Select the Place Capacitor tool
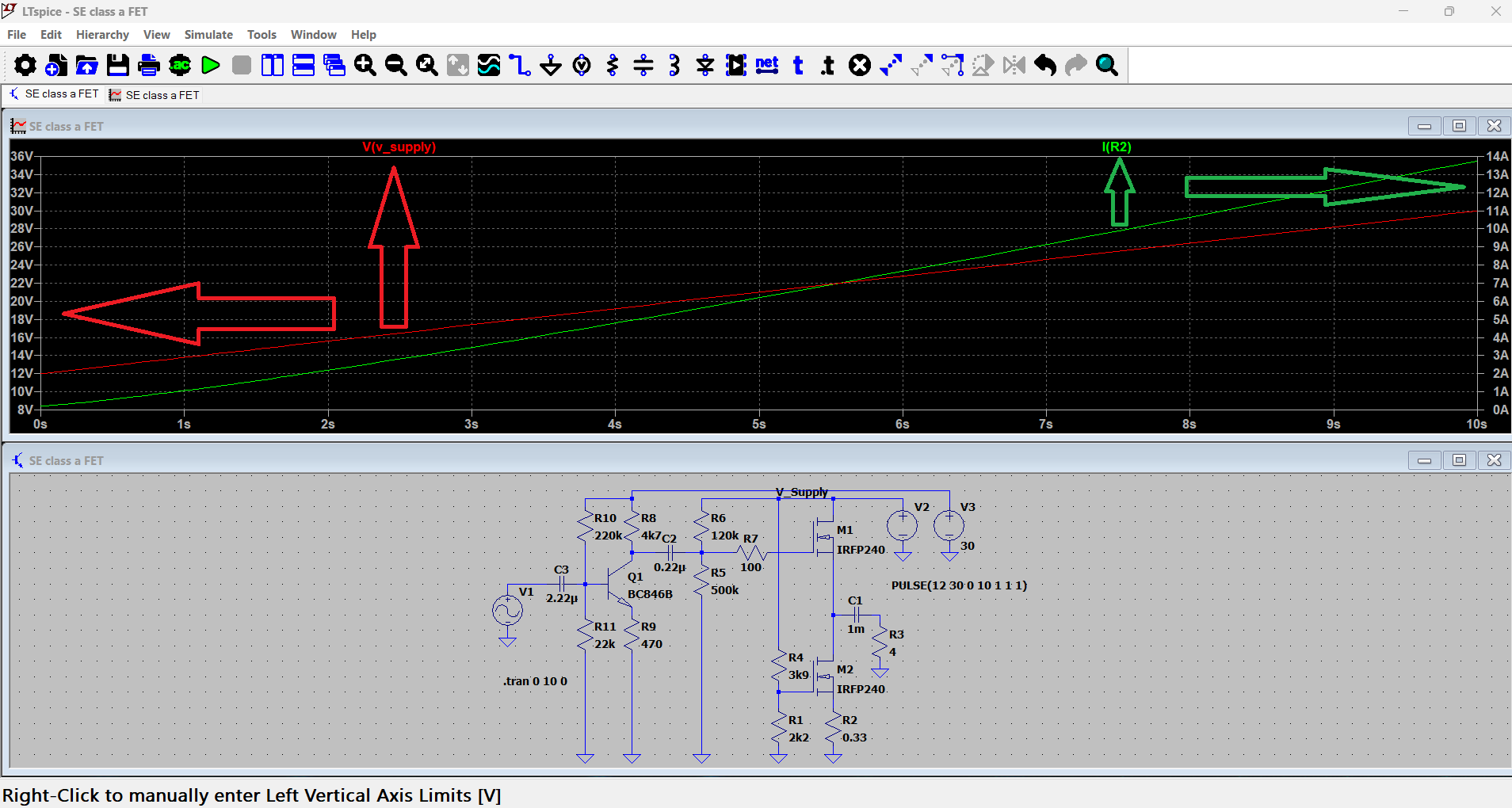Image resolution: width=1512 pixels, height=808 pixels. 643,65
